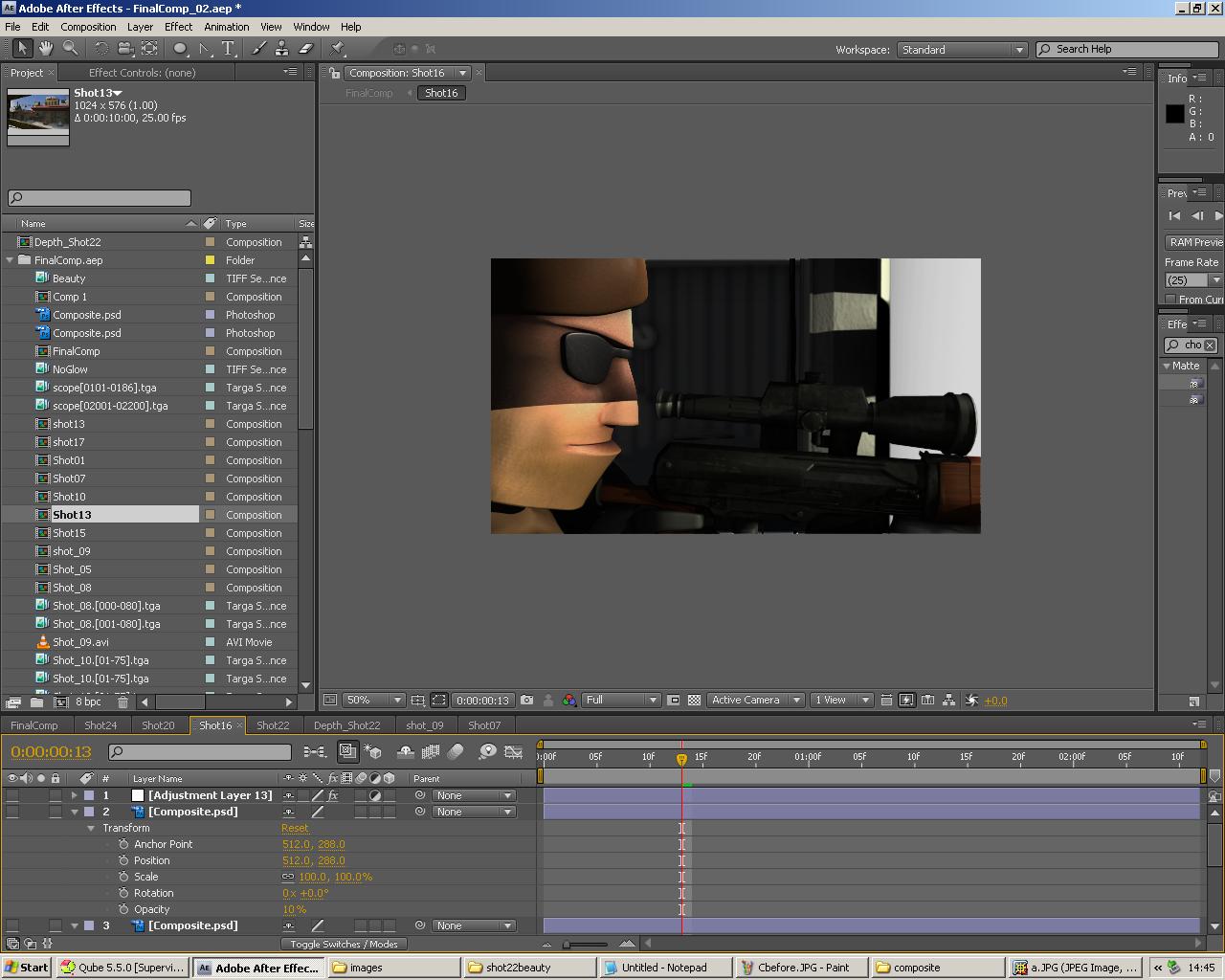Select the Hand tool
1225x980 pixels.
(x=46, y=48)
